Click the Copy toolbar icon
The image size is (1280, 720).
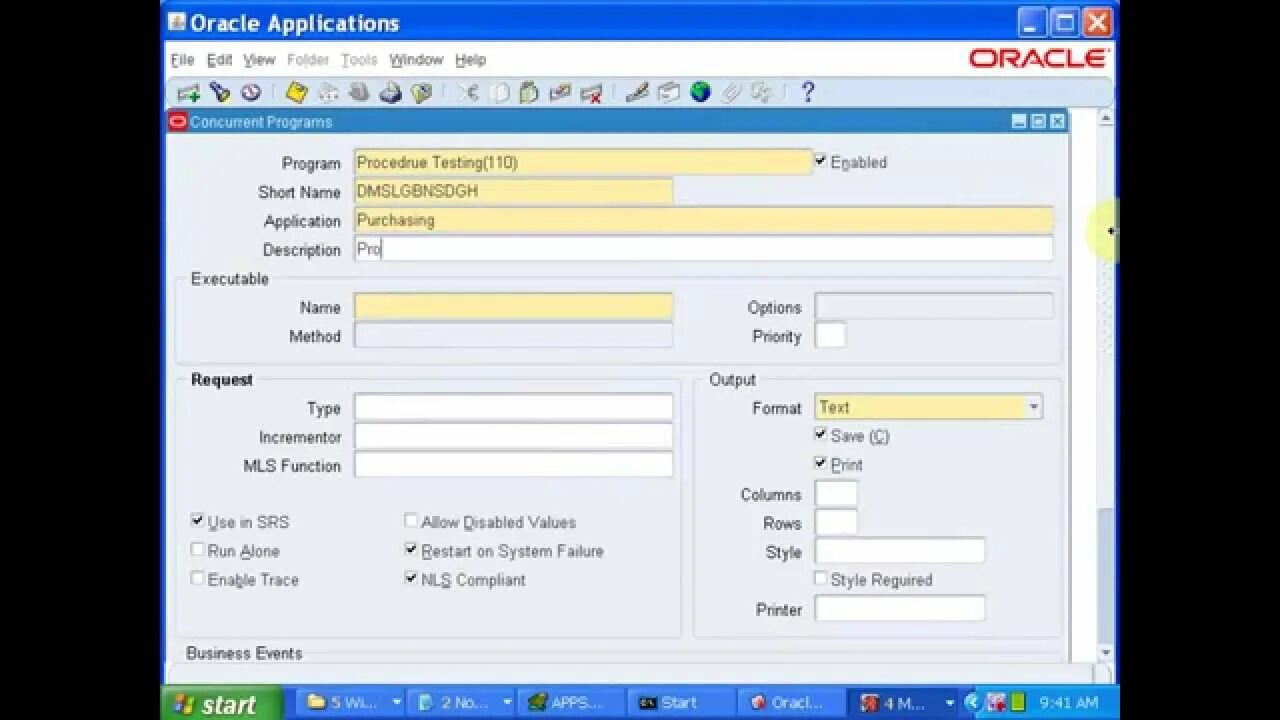point(499,93)
